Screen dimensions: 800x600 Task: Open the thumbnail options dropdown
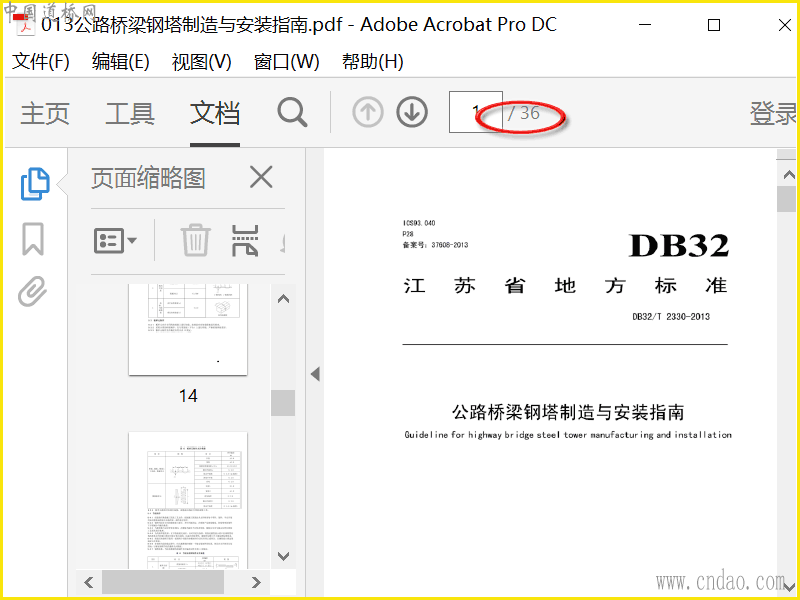[115, 241]
